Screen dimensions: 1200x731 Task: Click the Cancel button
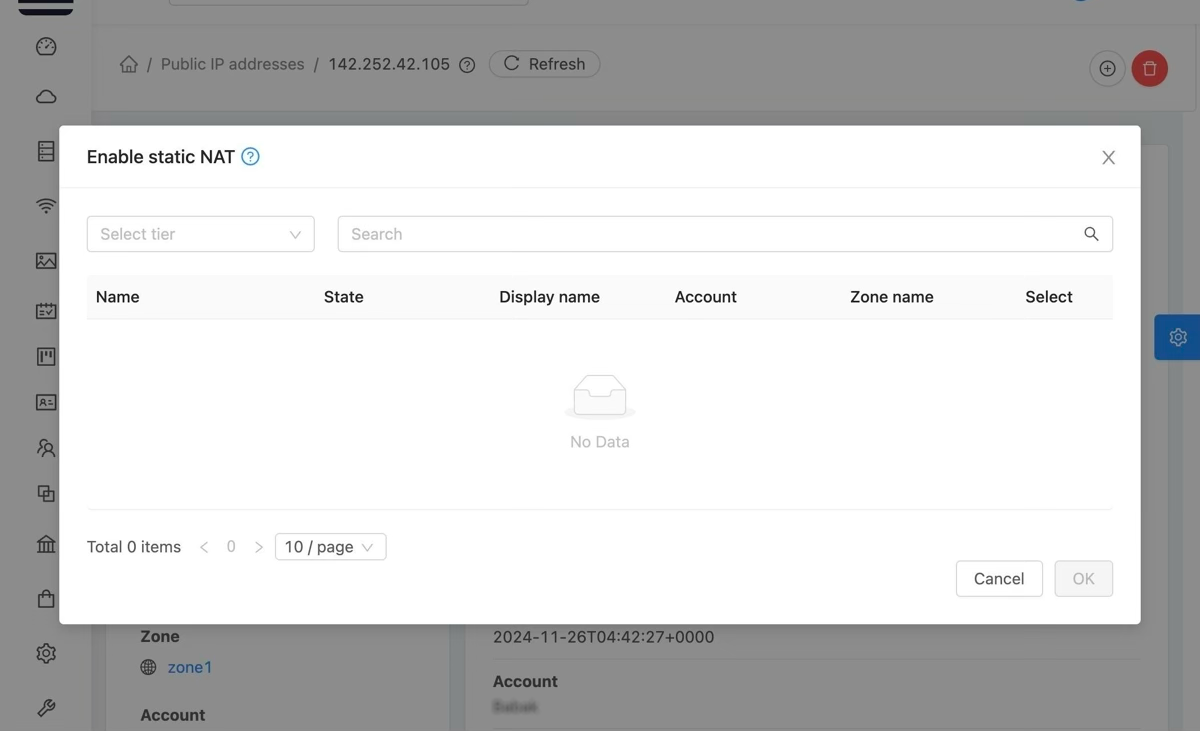pos(998,579)
